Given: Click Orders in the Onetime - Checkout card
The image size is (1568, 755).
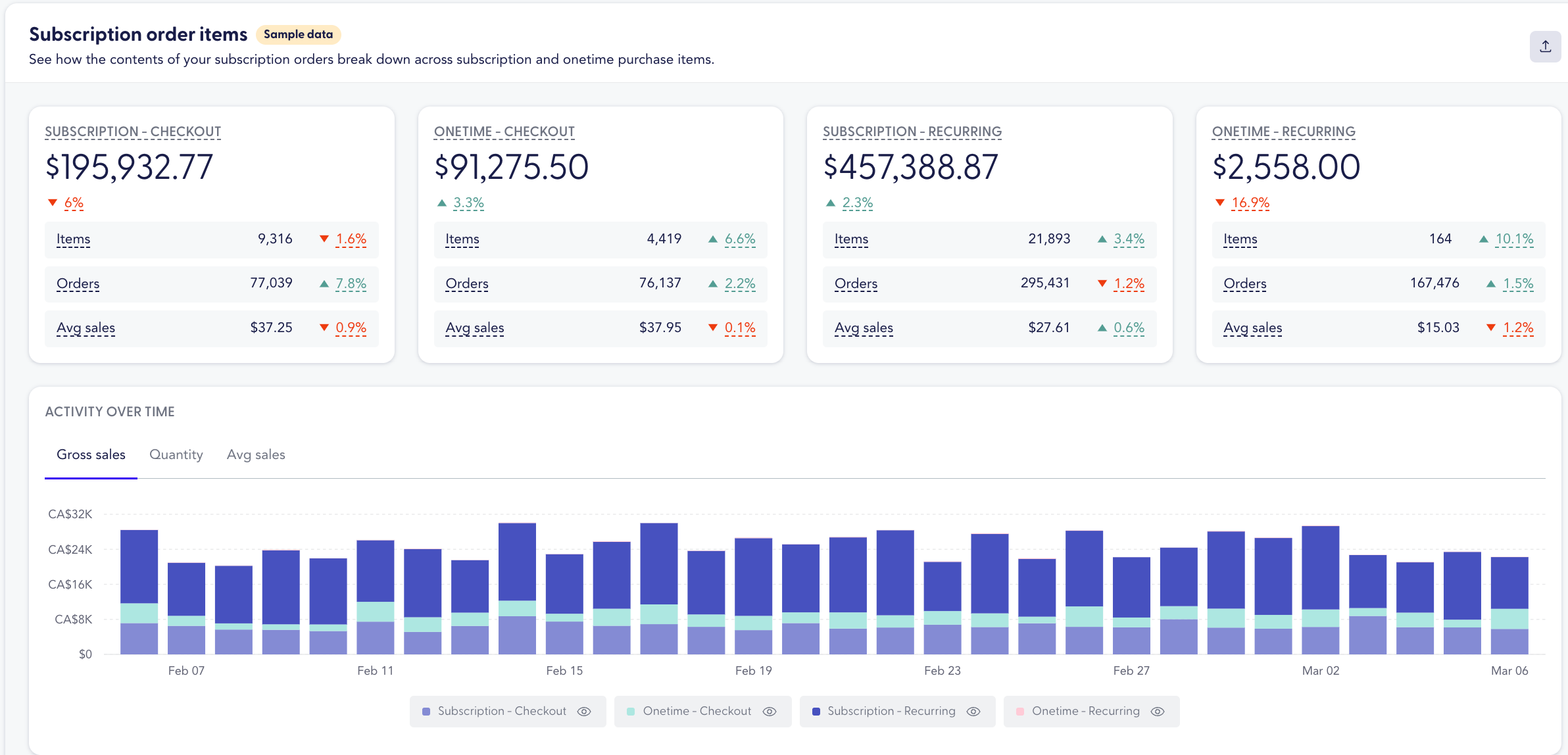Looking at the screenshot, I should coord(466,283).
